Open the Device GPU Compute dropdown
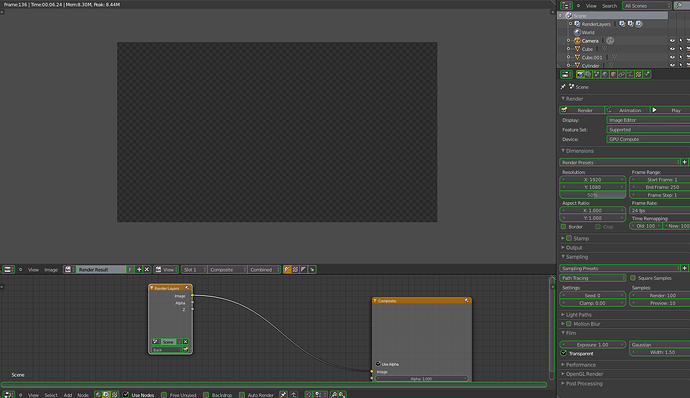Viewport: 690px width, 398px height. (x=648, y=139)
